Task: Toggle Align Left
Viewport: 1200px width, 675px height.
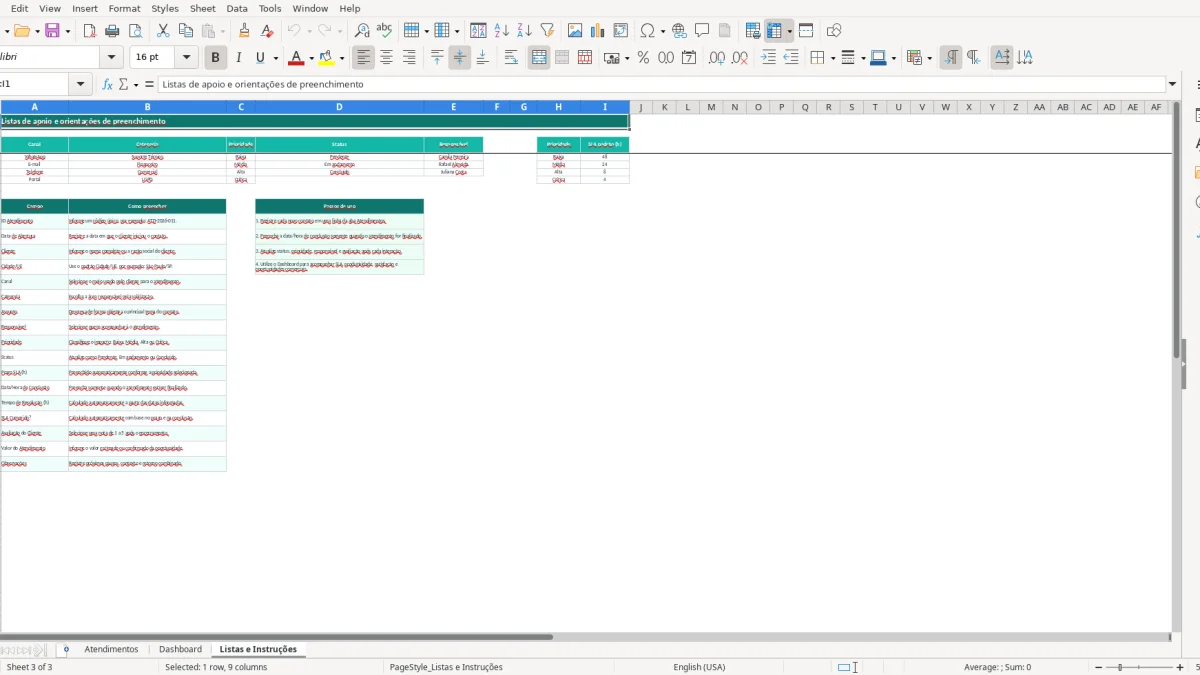Action: (x=364, y=58)
